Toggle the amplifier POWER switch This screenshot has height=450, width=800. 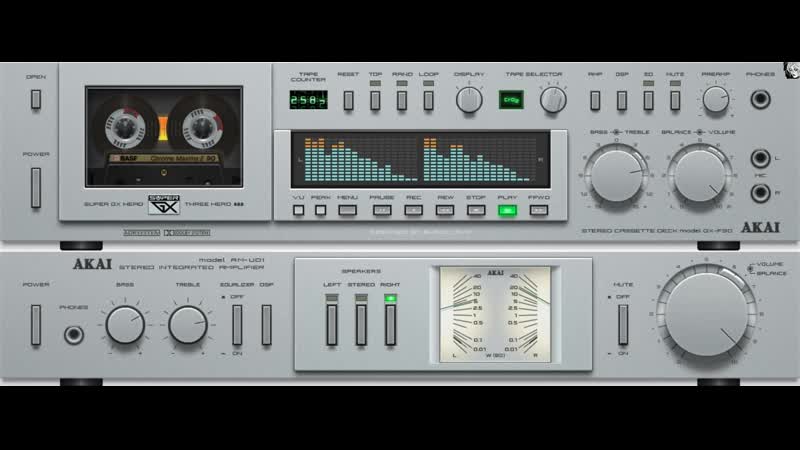tap(36, 325)
